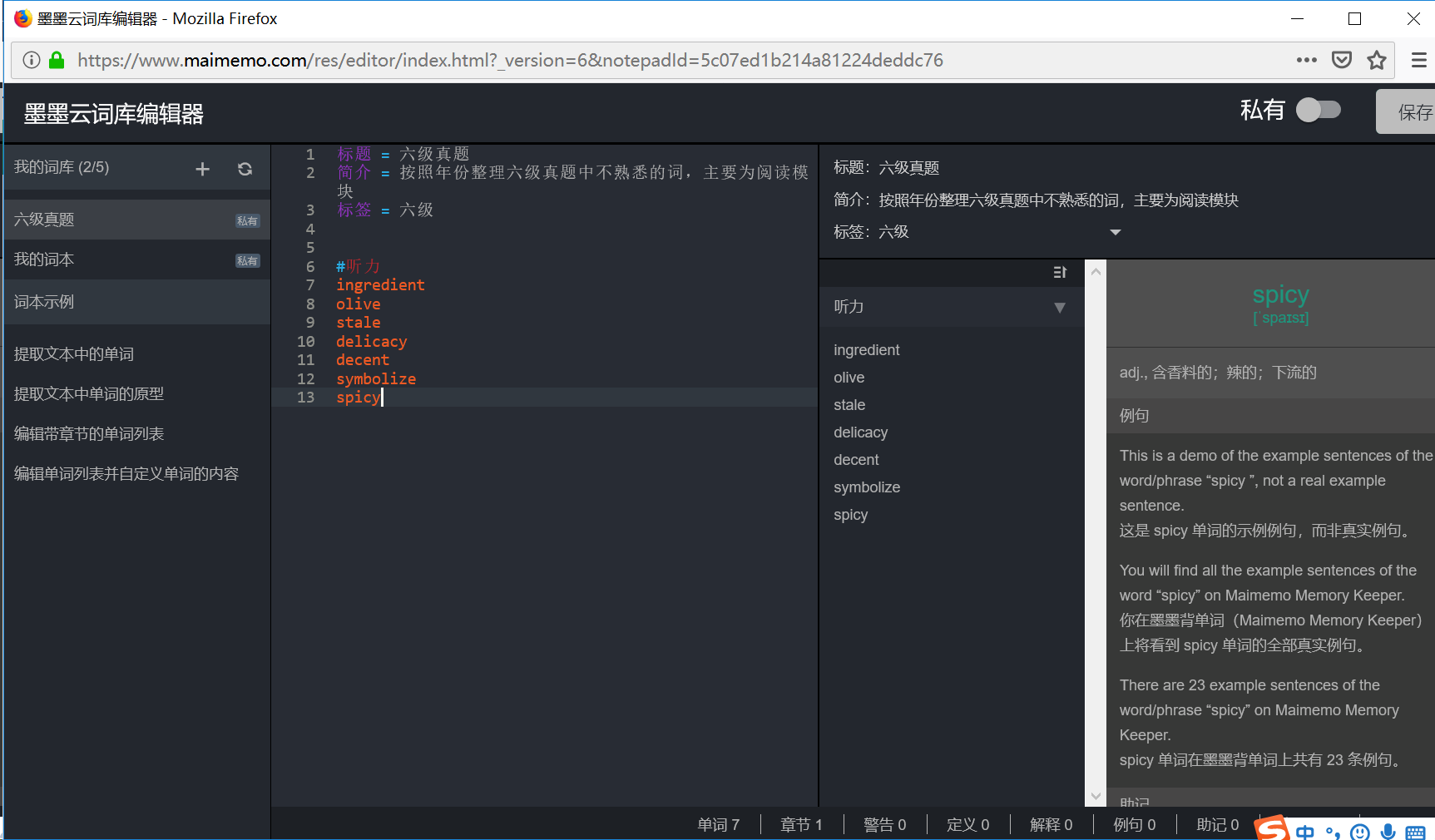1435x840 pixels.
Task: Click the #听力 chapter line in editor
Action: coord(358,266)
